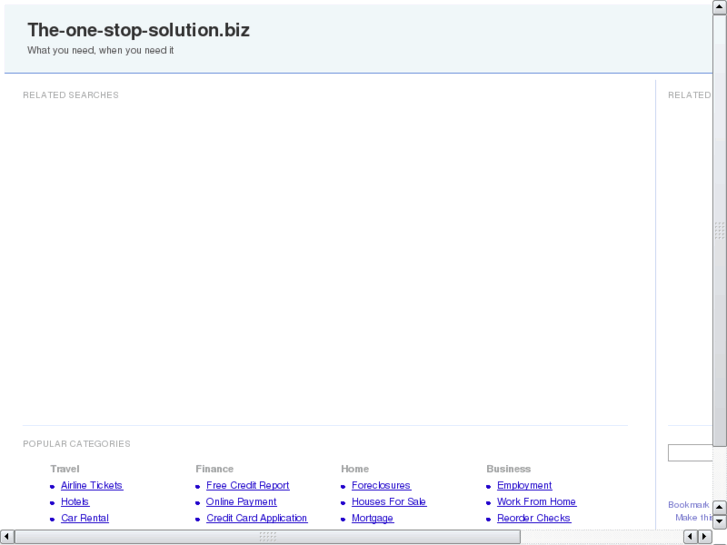Screen dimensions: 727x545
Task: Open the Work From Home link
Action: [x=536, y=501]
